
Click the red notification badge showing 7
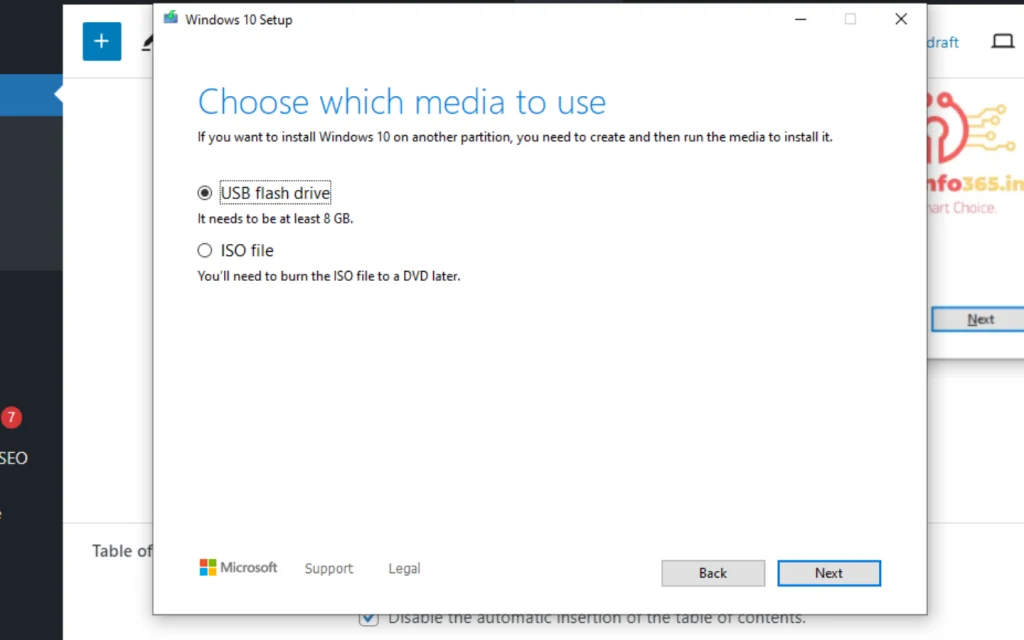tap(12, 418)
